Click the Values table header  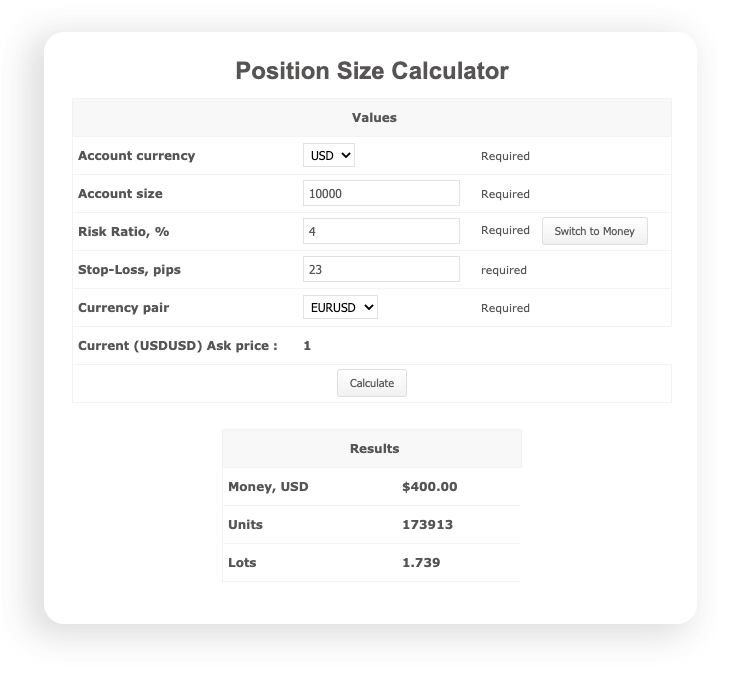[374, 117]
